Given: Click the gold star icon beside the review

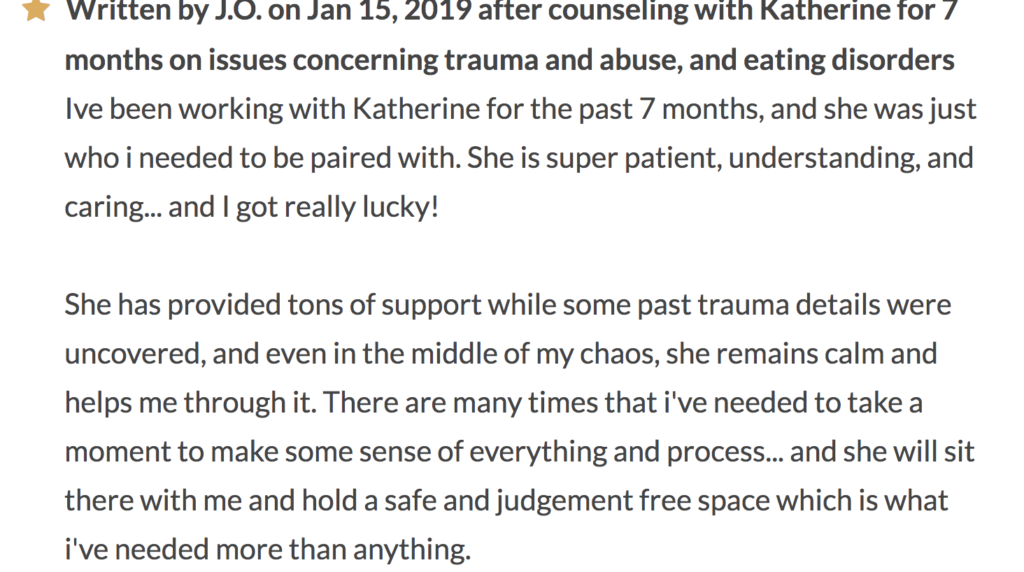Looking at the screenshot, I should click(35, 10).
